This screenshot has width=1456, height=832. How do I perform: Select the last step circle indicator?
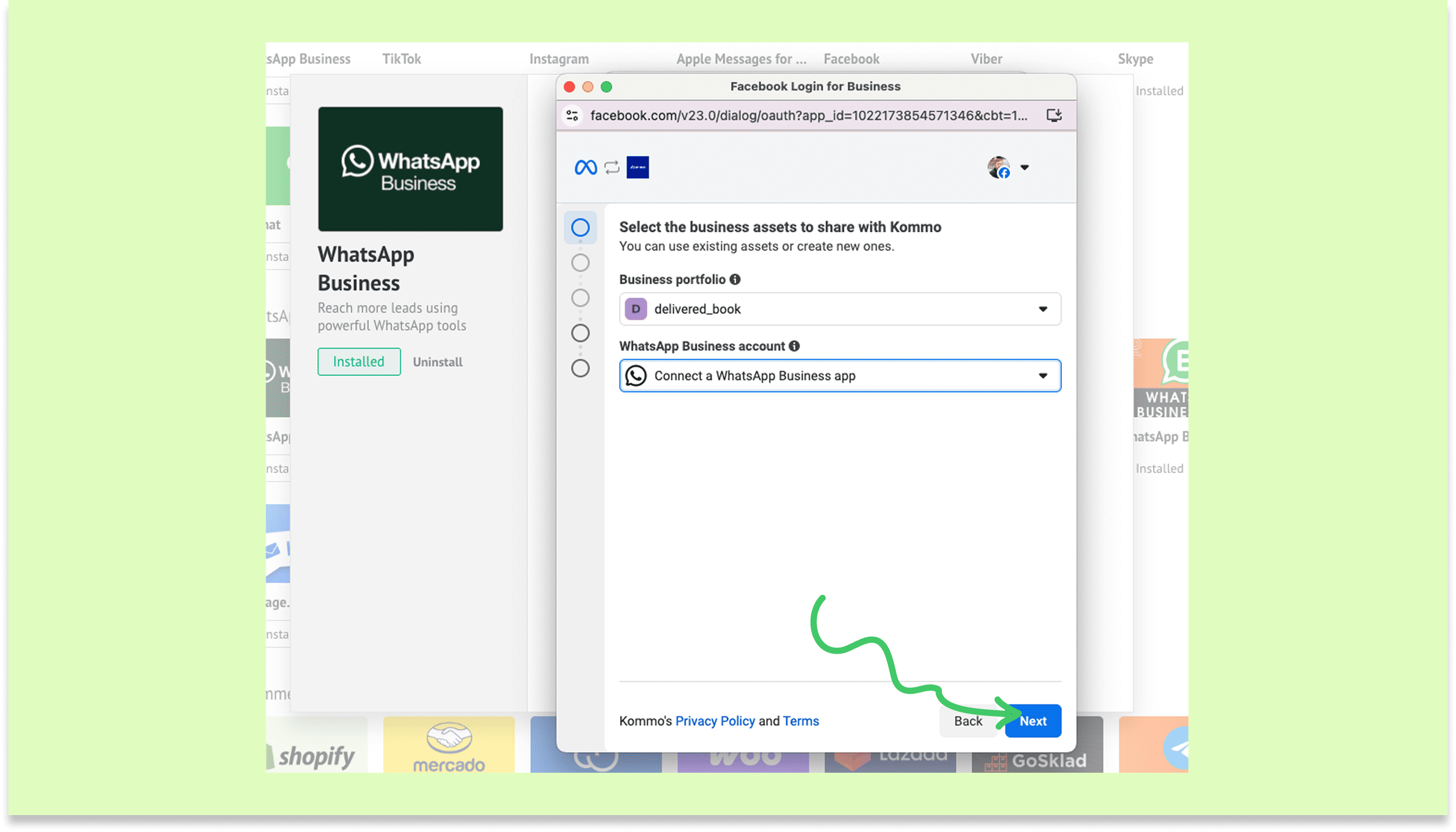(x=580, y=368)
